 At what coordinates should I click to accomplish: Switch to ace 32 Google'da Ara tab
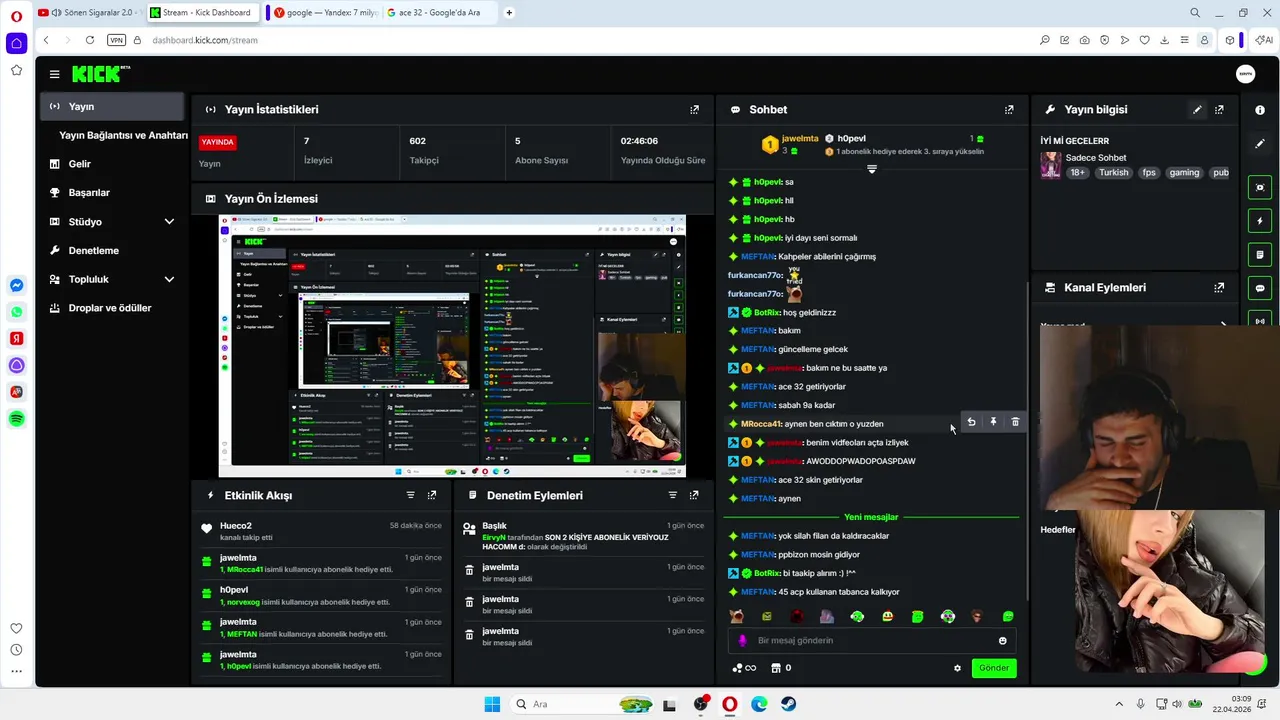tap(438, 13)
